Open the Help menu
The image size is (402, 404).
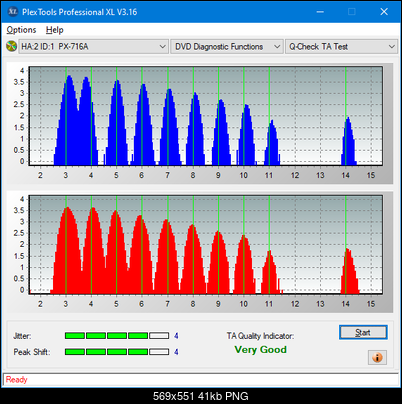pyautogui.click(x=55, y=30)
